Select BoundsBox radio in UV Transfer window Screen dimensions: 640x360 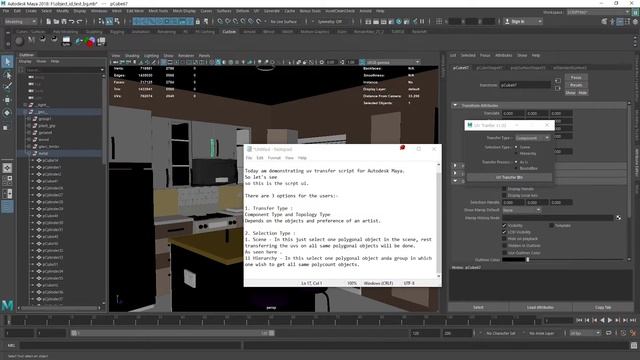click(x=516, y=168)
